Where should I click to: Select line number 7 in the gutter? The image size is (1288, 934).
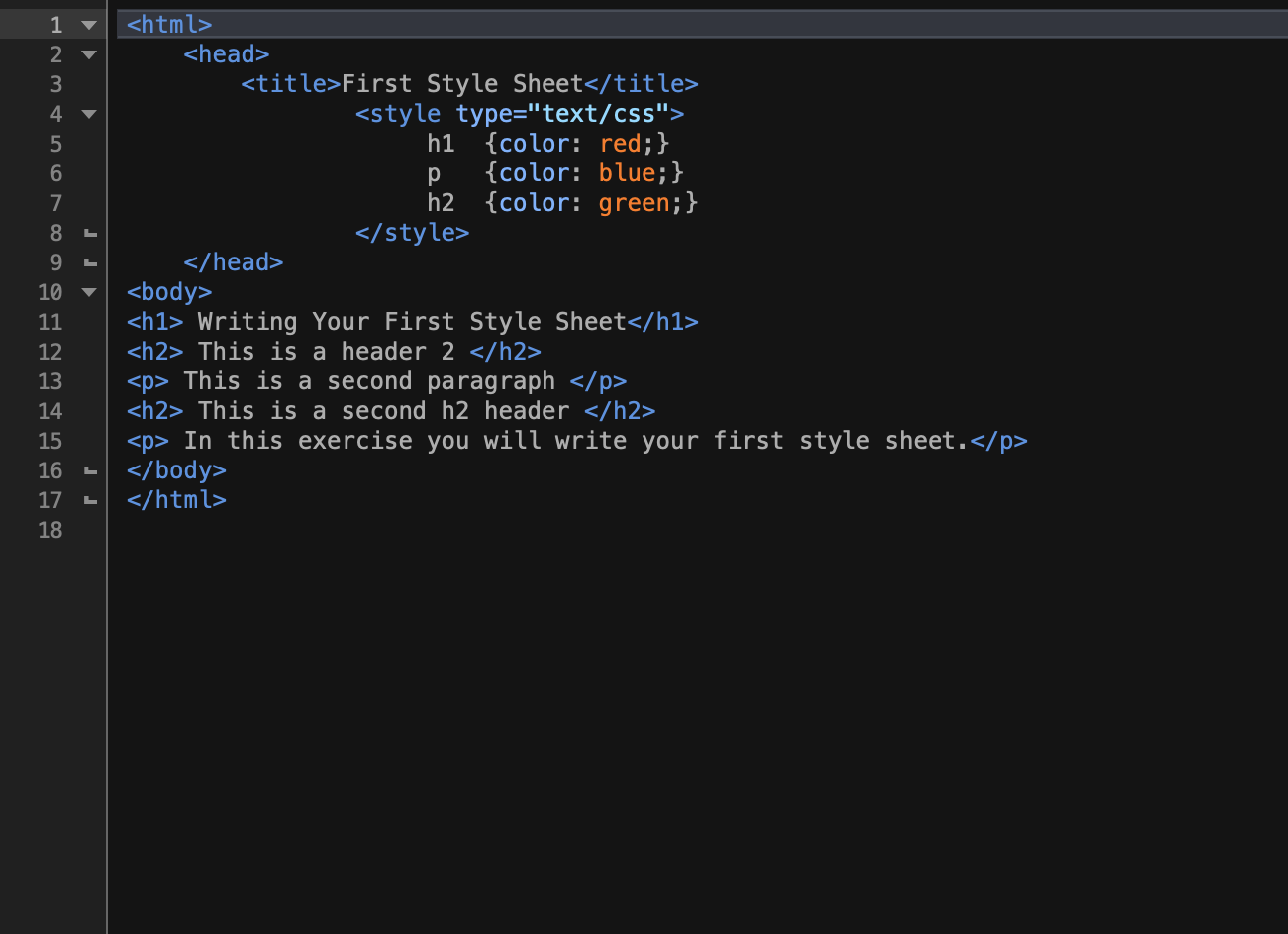[56, 203]
